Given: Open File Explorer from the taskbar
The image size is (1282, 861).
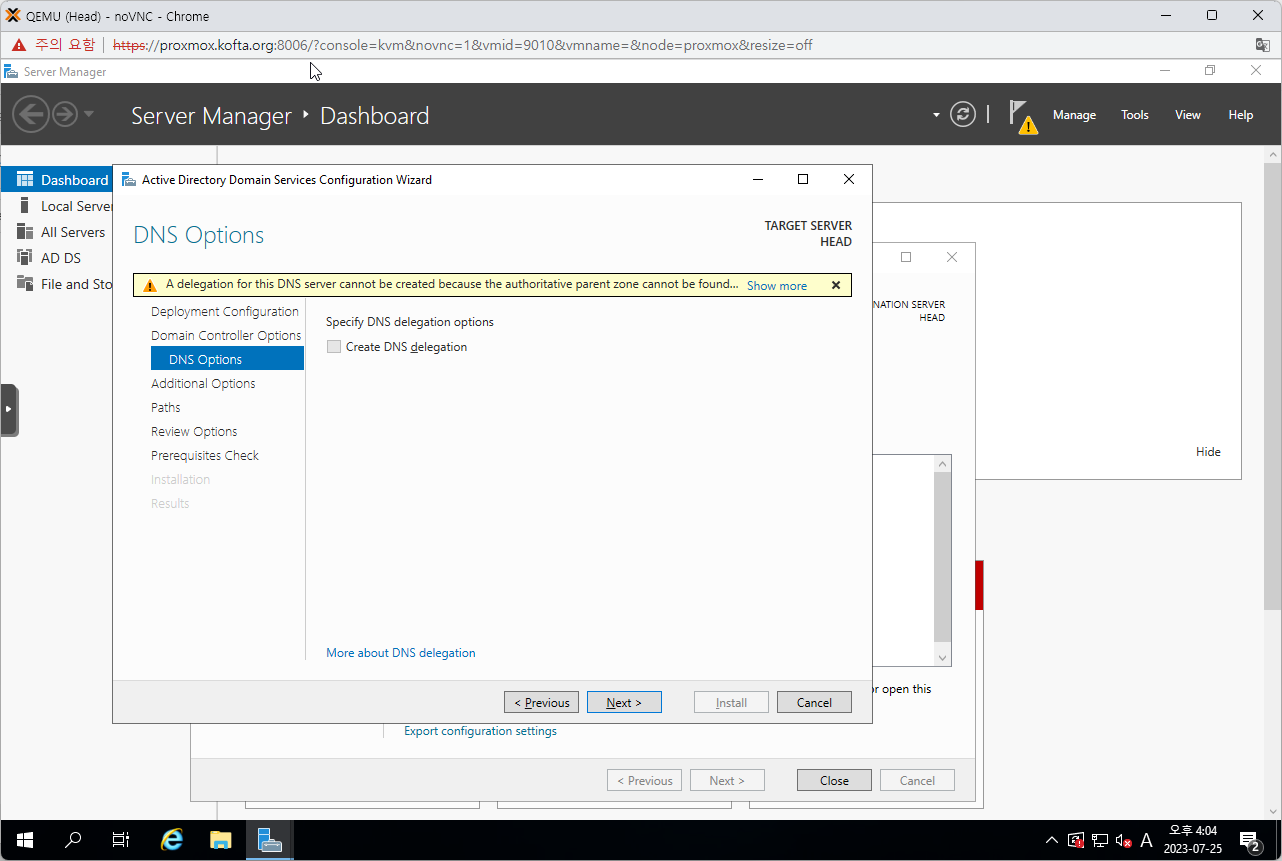Looking at the screenshot, I should [220, 840].
